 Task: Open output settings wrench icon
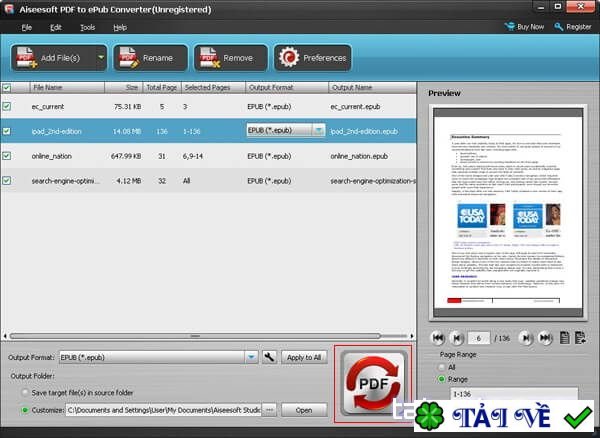pyautogui.click(x=269, y=357)
